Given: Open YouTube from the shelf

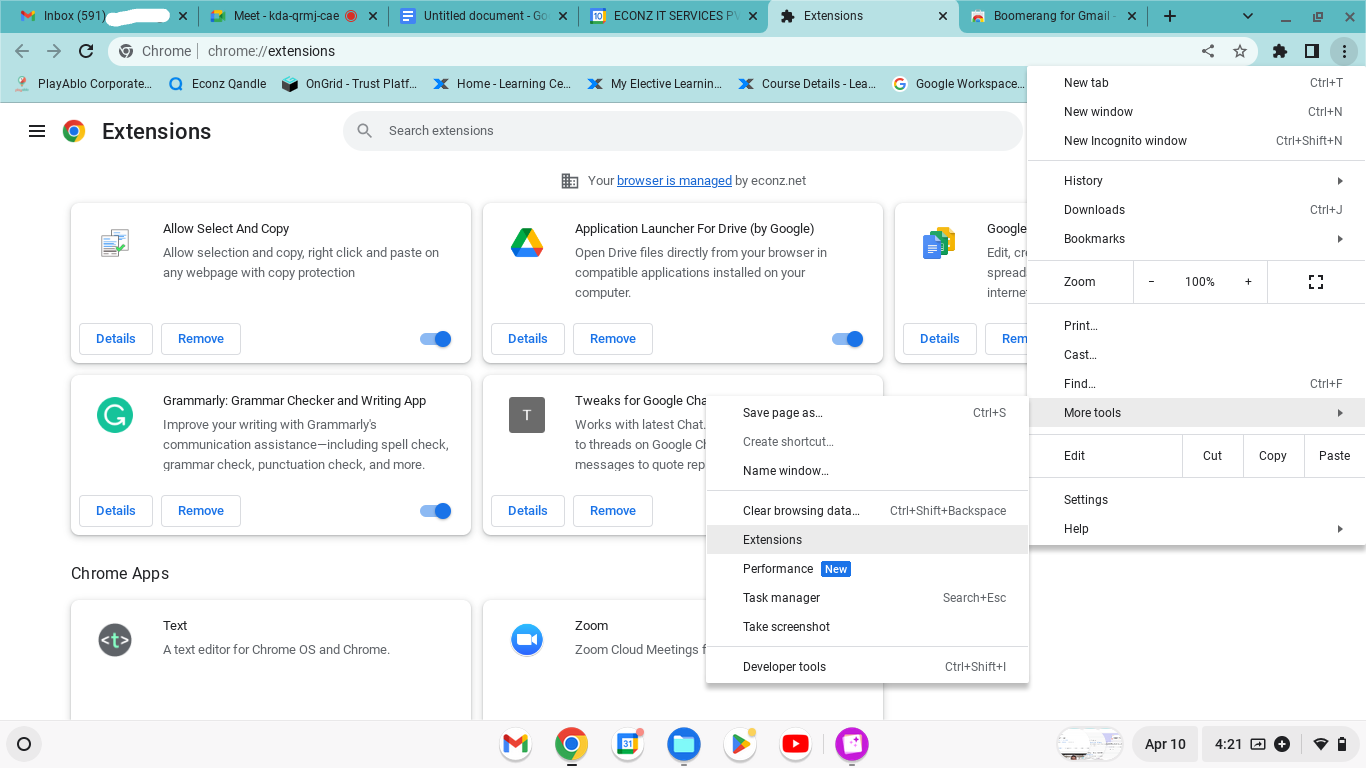Looking at the screenshot, I should pyautogui.click(x=796, y=744).
